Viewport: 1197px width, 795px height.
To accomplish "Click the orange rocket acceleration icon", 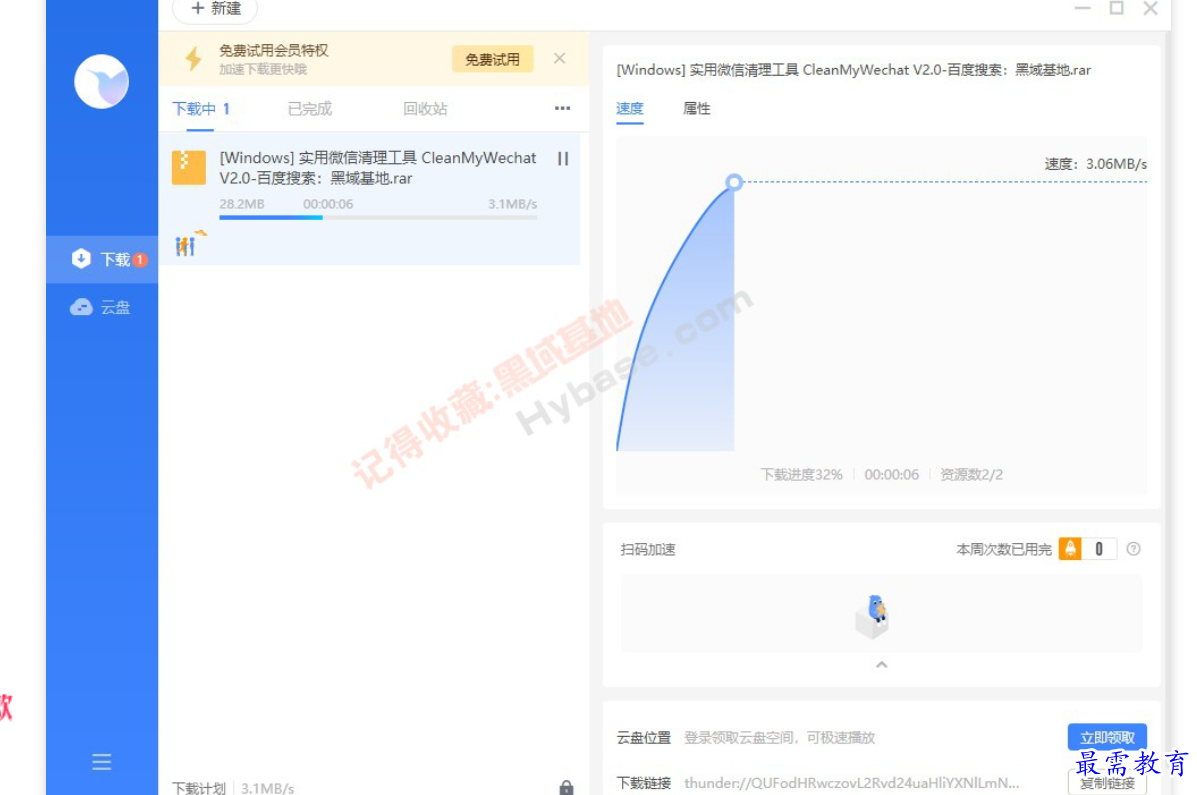I will [1070, 548].
